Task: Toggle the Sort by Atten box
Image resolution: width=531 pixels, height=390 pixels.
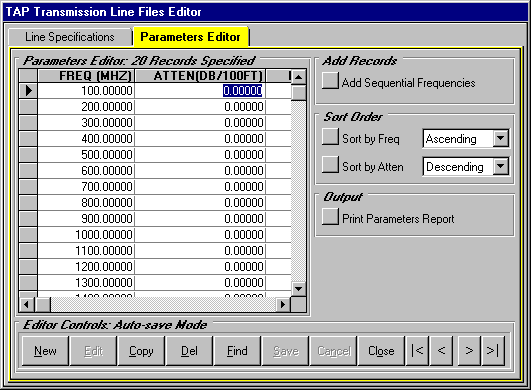Action: (x=330, y=165)
